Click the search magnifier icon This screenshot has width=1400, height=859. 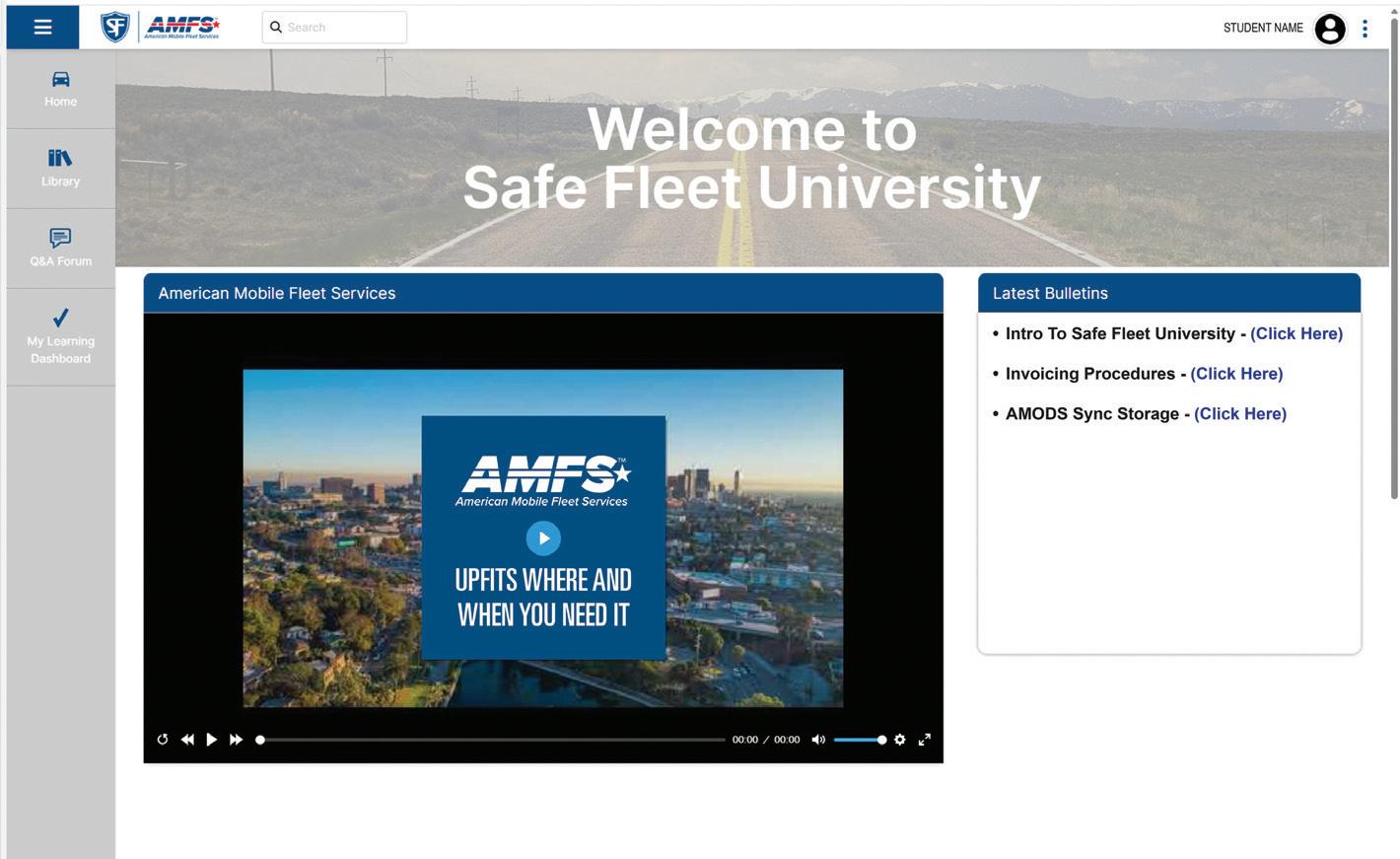pyautogui.click(x=276, y=28)
